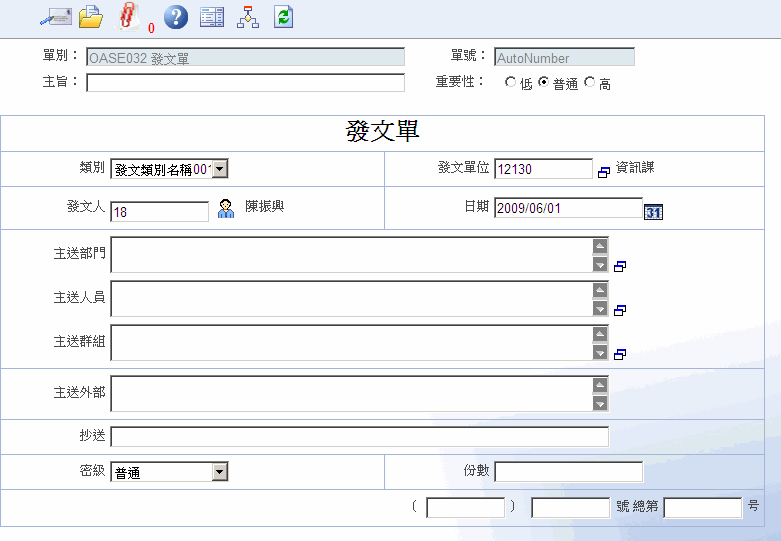
Task: Click the person icon beside 發文人
Action: pos(226,209)
